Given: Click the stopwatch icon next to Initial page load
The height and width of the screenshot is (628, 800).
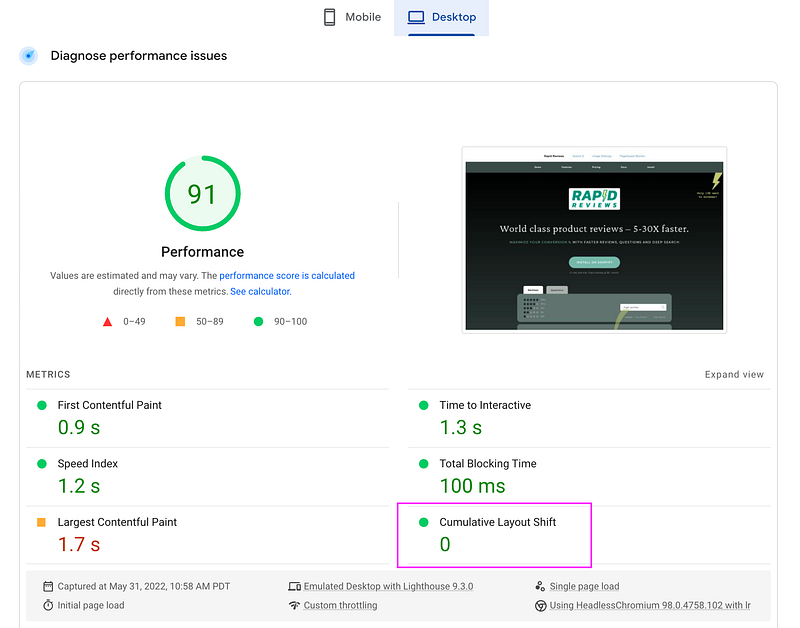Looking at the screenshot, I should [47, 605].
